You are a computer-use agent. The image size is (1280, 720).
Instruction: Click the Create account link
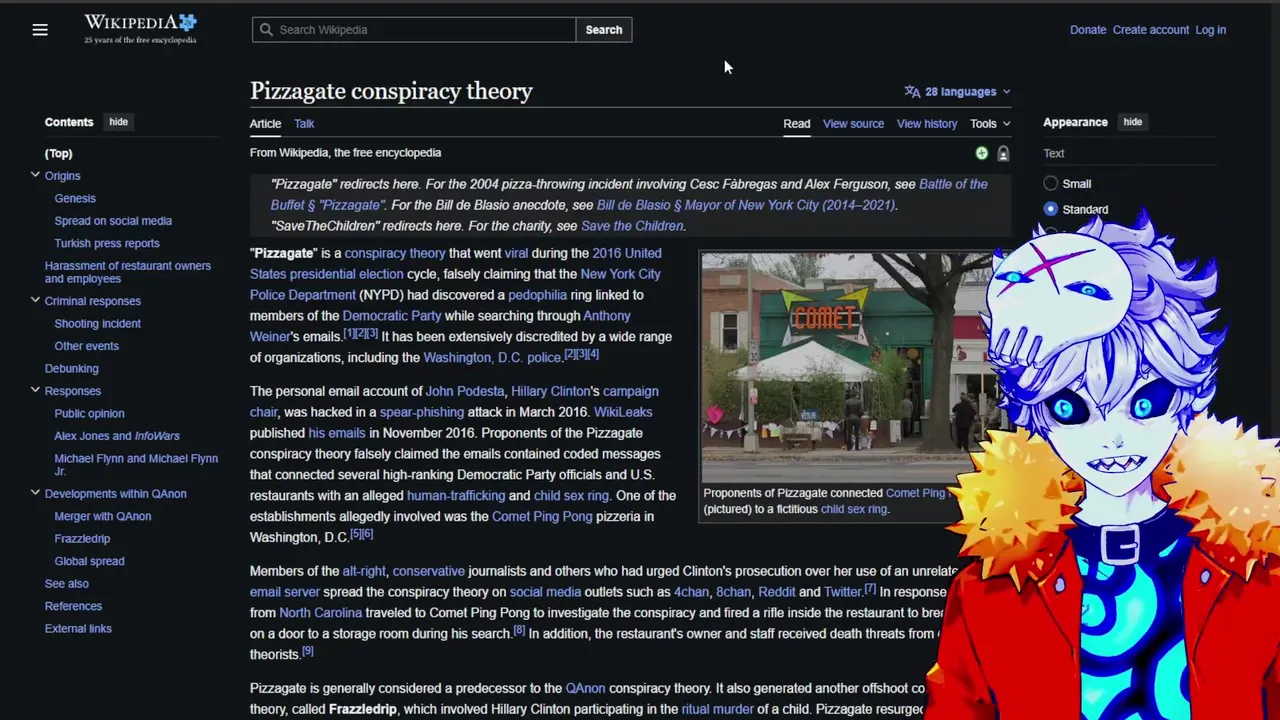pyautogui.click(x=1151, y=30)
